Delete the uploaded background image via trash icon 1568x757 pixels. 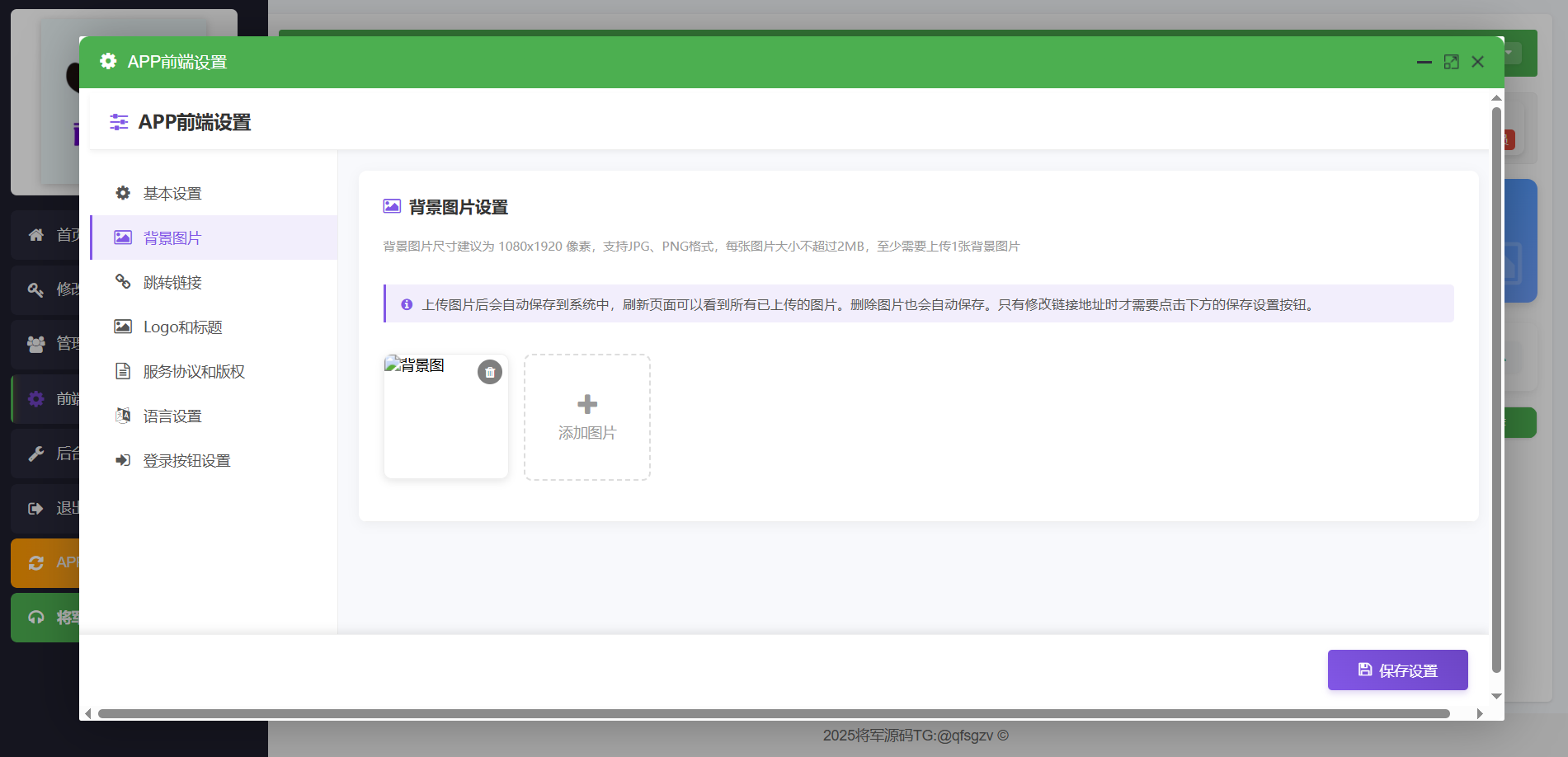click(490, 372)
